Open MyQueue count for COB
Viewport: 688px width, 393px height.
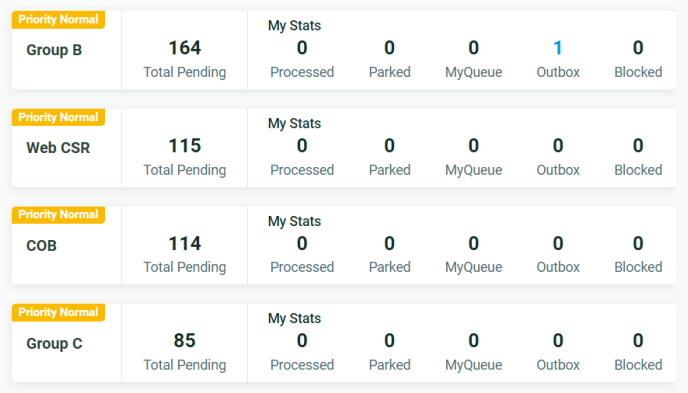click(x=473, y=243)
